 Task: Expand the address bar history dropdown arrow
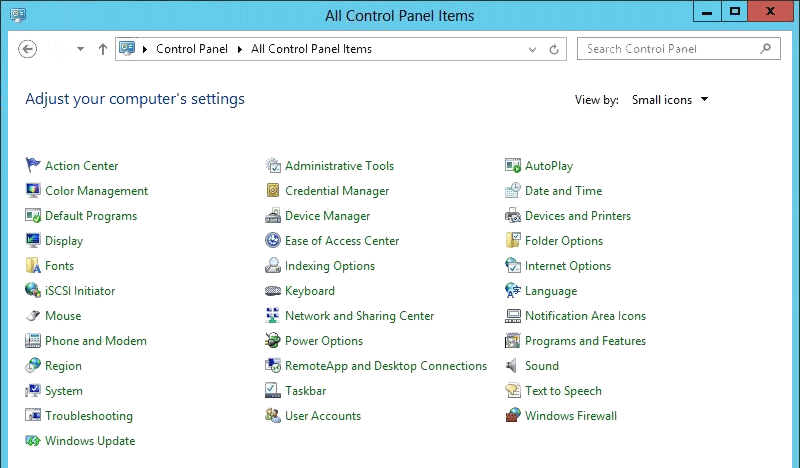(x=533, y=49)
